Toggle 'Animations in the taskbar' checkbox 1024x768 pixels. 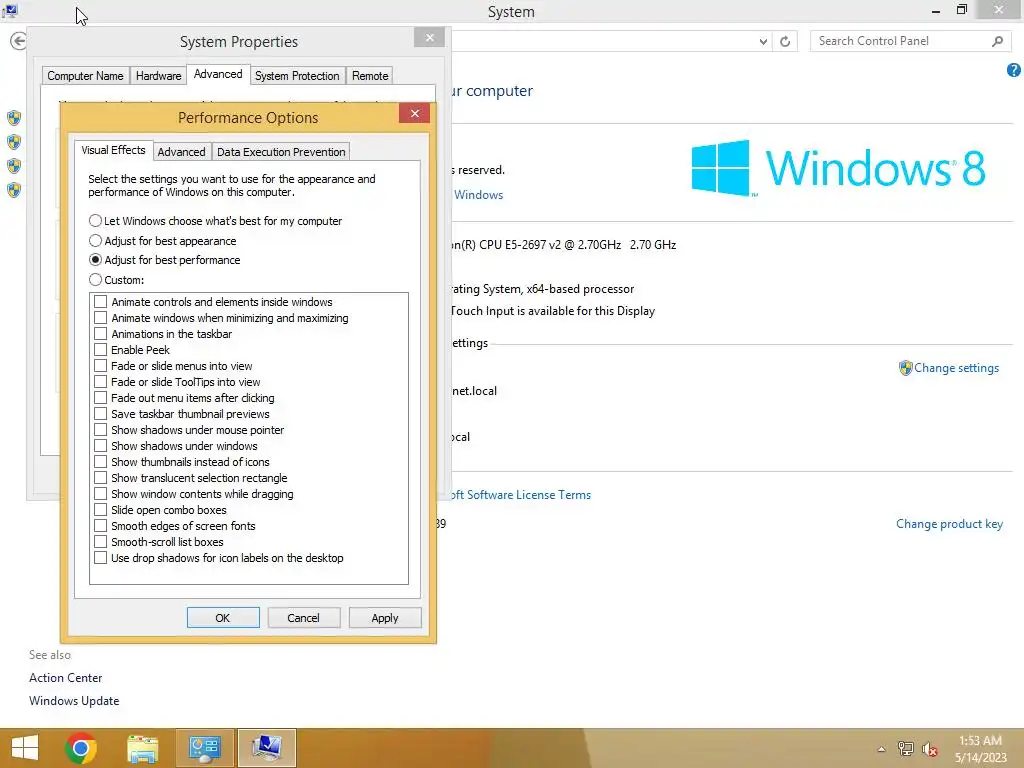101,334
